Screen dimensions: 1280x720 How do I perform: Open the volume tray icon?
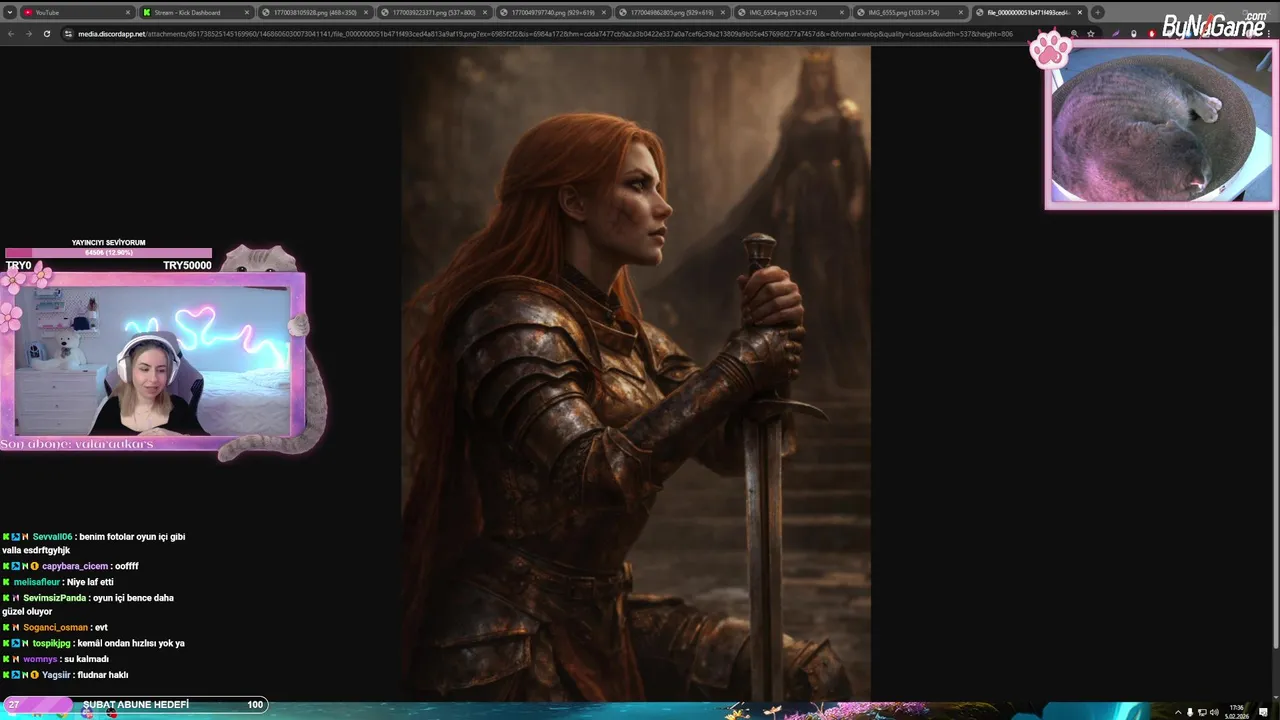coord(1214,712)
